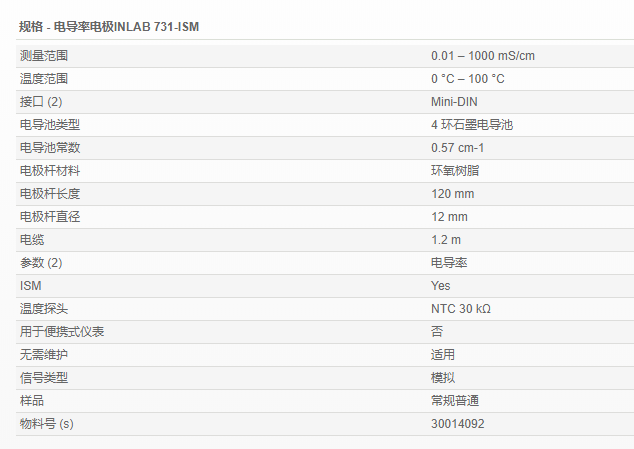Select the 用于便携式仪表 row label
Image resolution: width=634 pixels, height=449 pixels.
pos(62,332)
